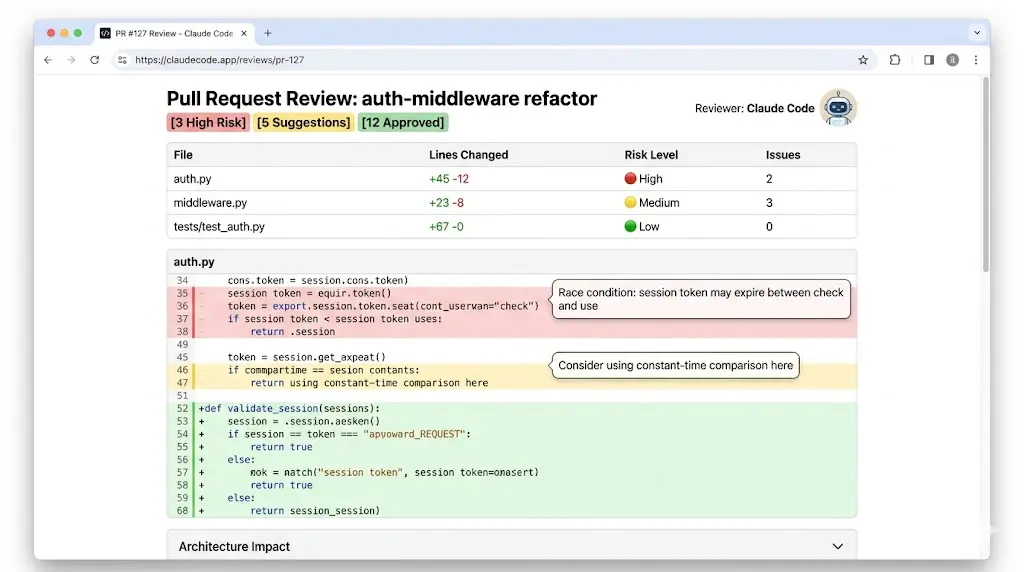View site information icon in address bar
This screenshot has height=572, width=1024.
click(x=122, y=59)
